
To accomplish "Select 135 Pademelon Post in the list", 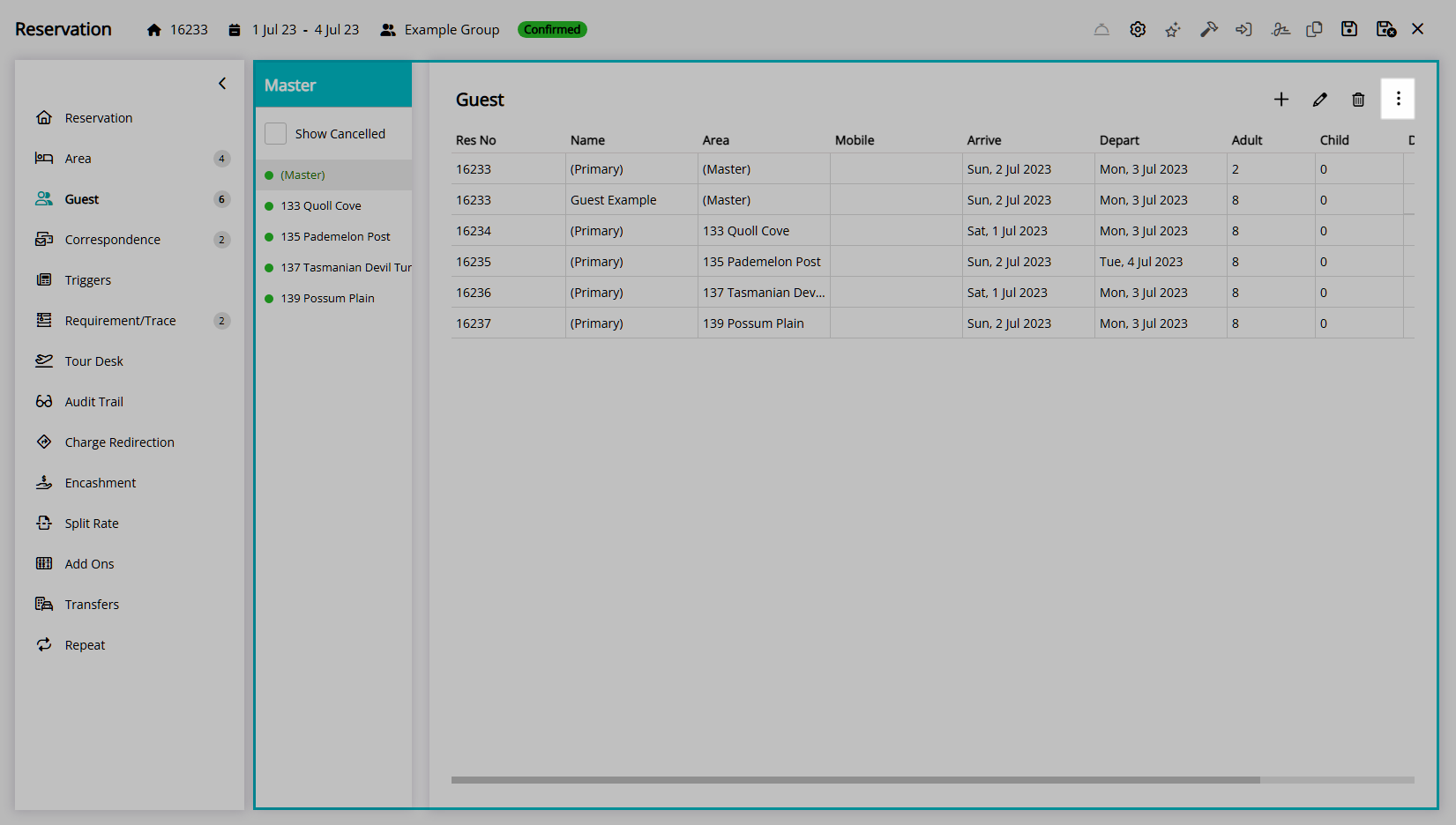I will (x=333, y=236).
